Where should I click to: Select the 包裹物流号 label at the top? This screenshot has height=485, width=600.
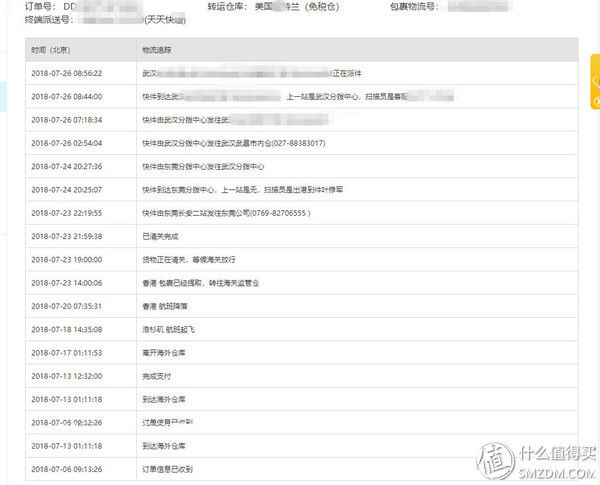414,7
